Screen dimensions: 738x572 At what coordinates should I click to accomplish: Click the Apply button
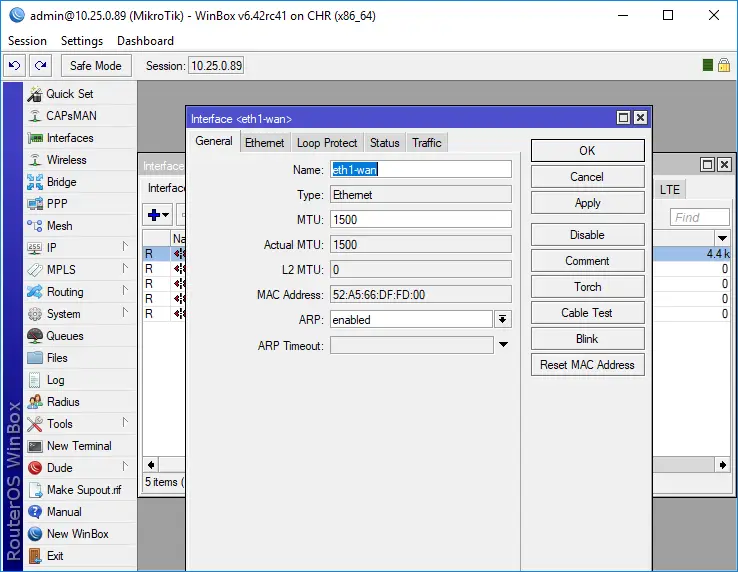pos(587,203)
